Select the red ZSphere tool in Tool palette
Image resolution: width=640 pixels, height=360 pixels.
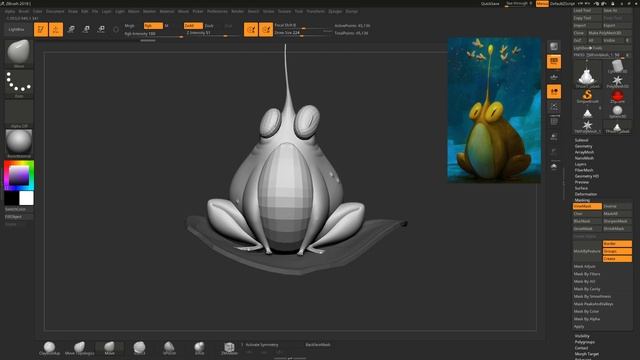(x=617, y=96)
